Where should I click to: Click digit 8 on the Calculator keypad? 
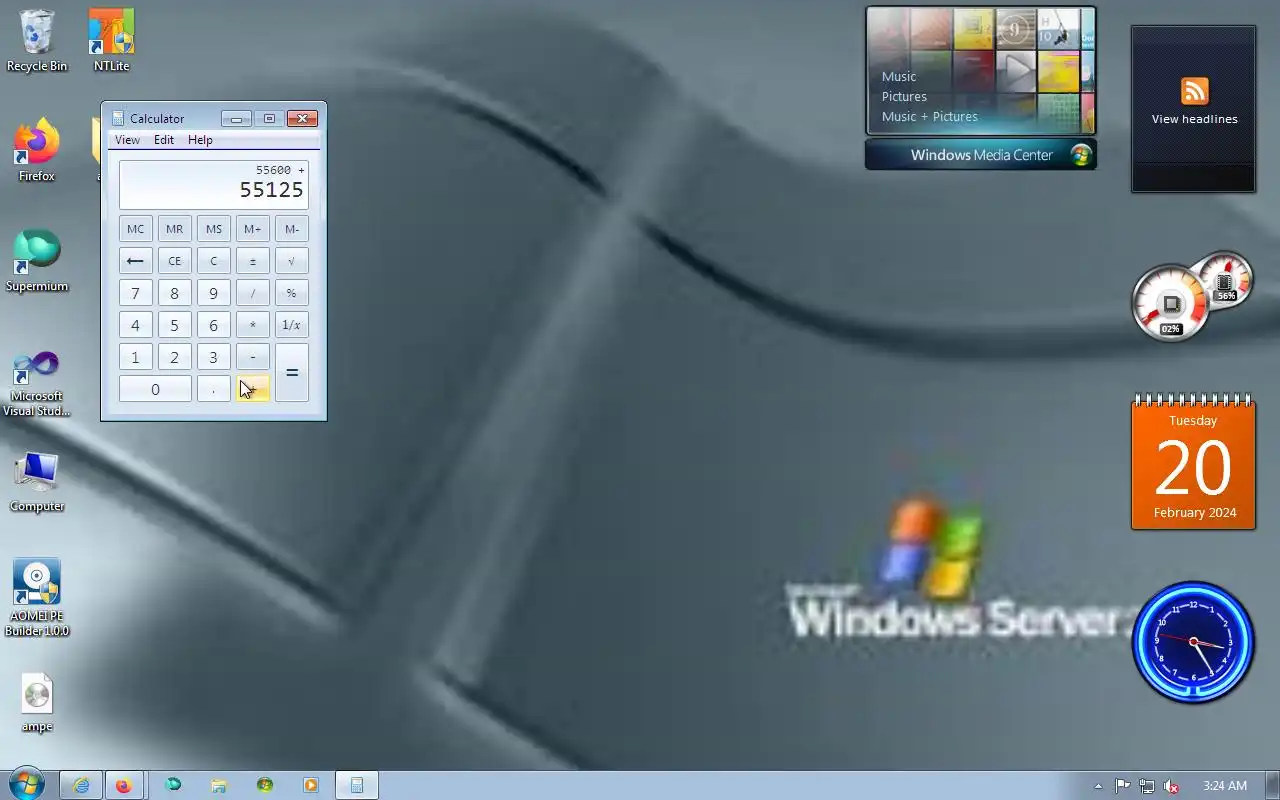pos(174,293)
